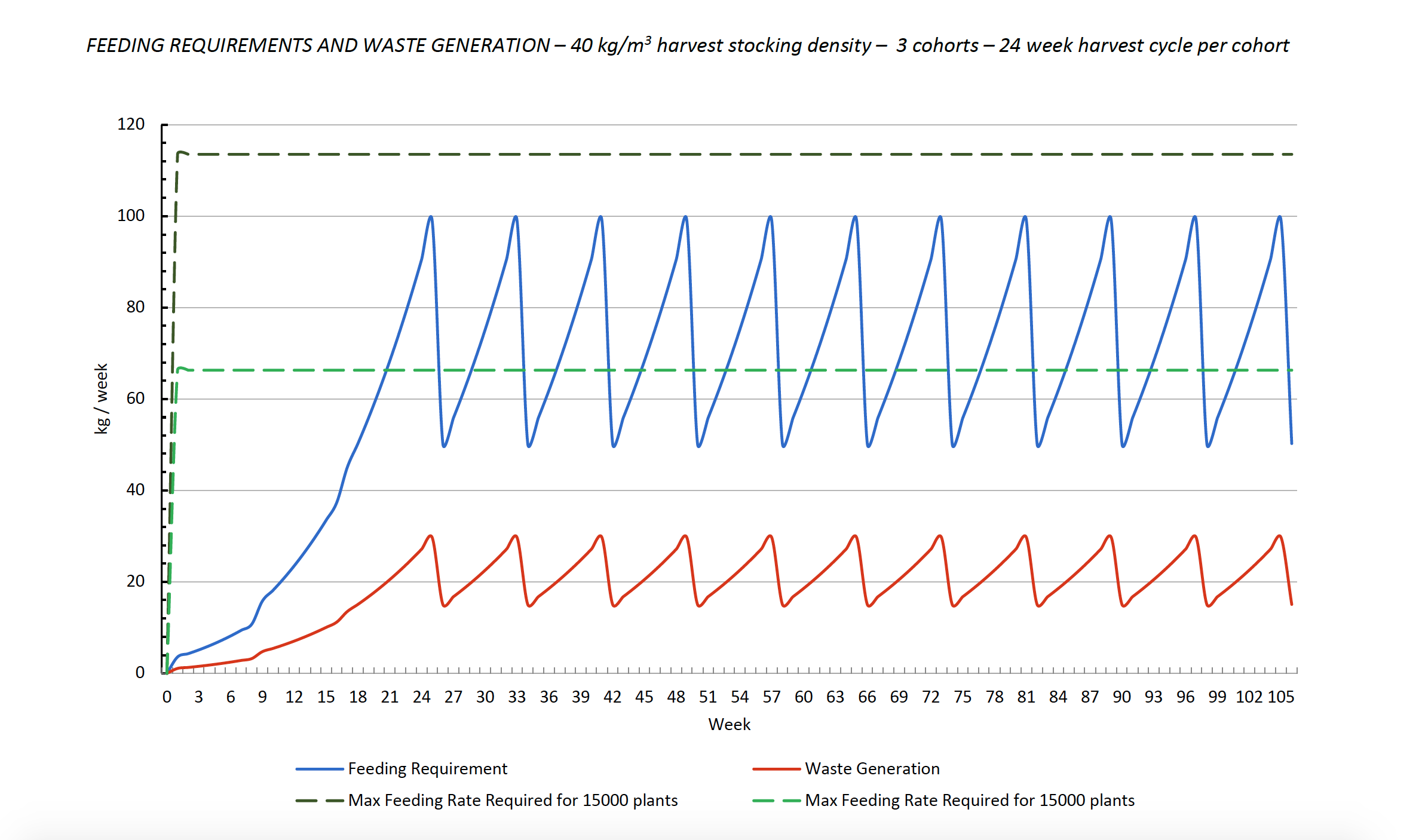Click week 105 label on horizontal axis

(1281, 697)
